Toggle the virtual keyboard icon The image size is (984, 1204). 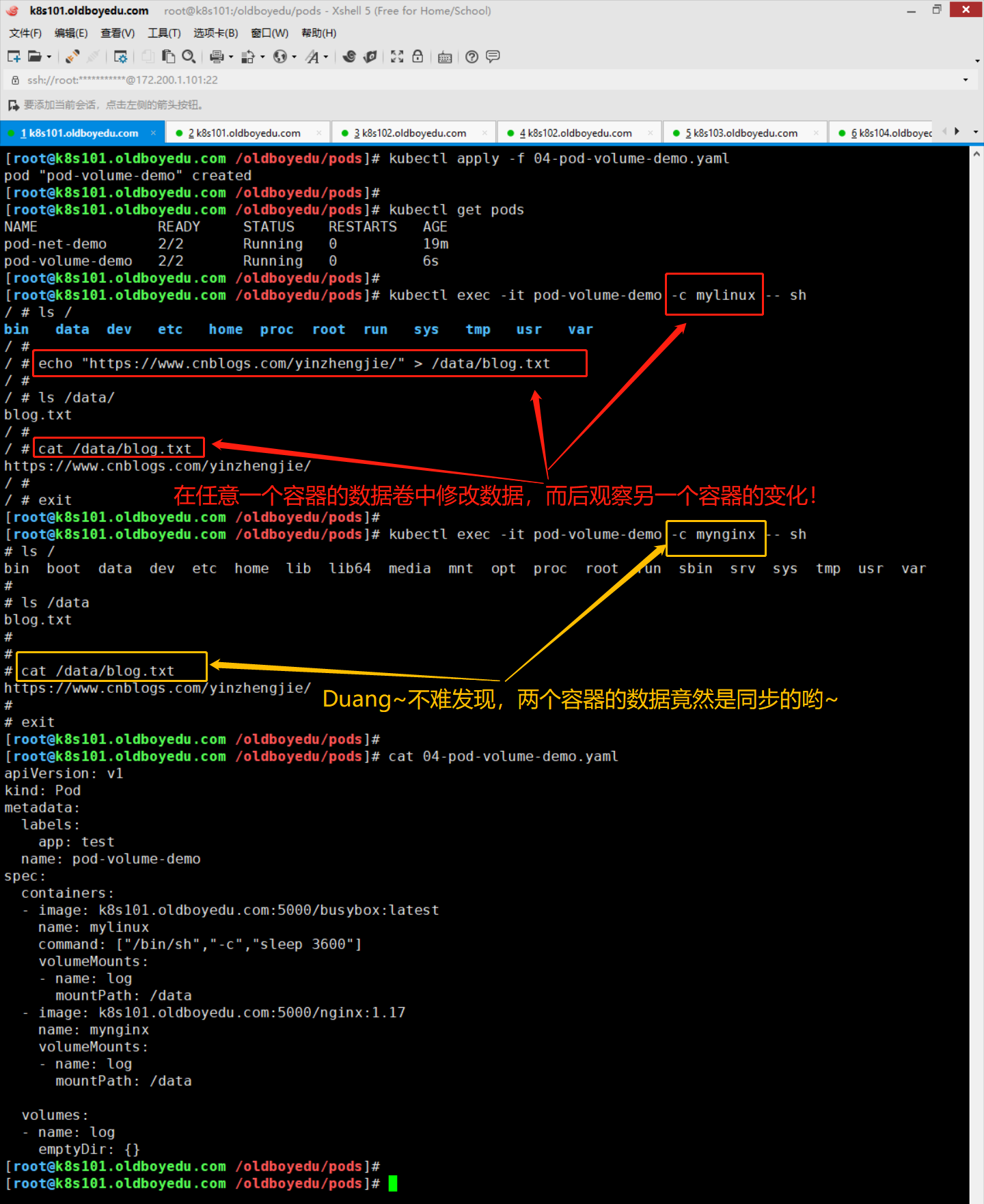coord(445,57)
